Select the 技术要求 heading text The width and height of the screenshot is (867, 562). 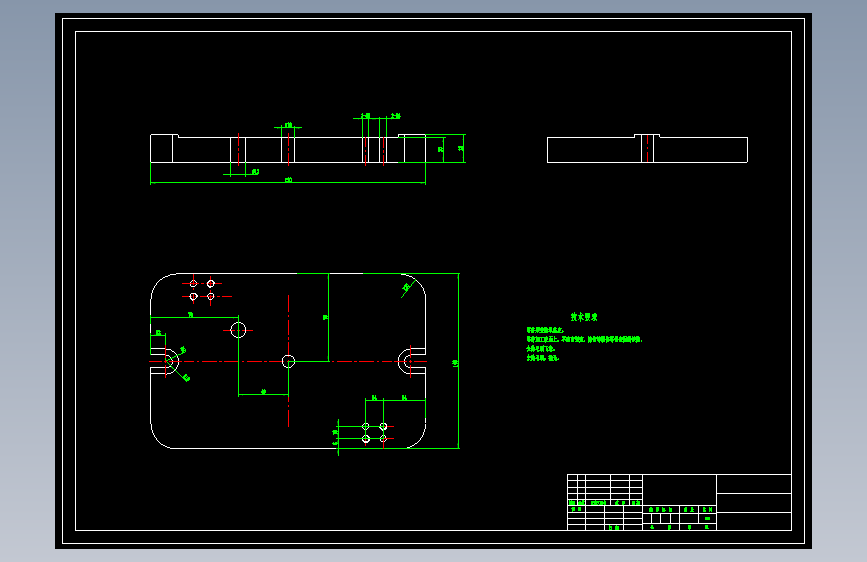tap(584, 317)
